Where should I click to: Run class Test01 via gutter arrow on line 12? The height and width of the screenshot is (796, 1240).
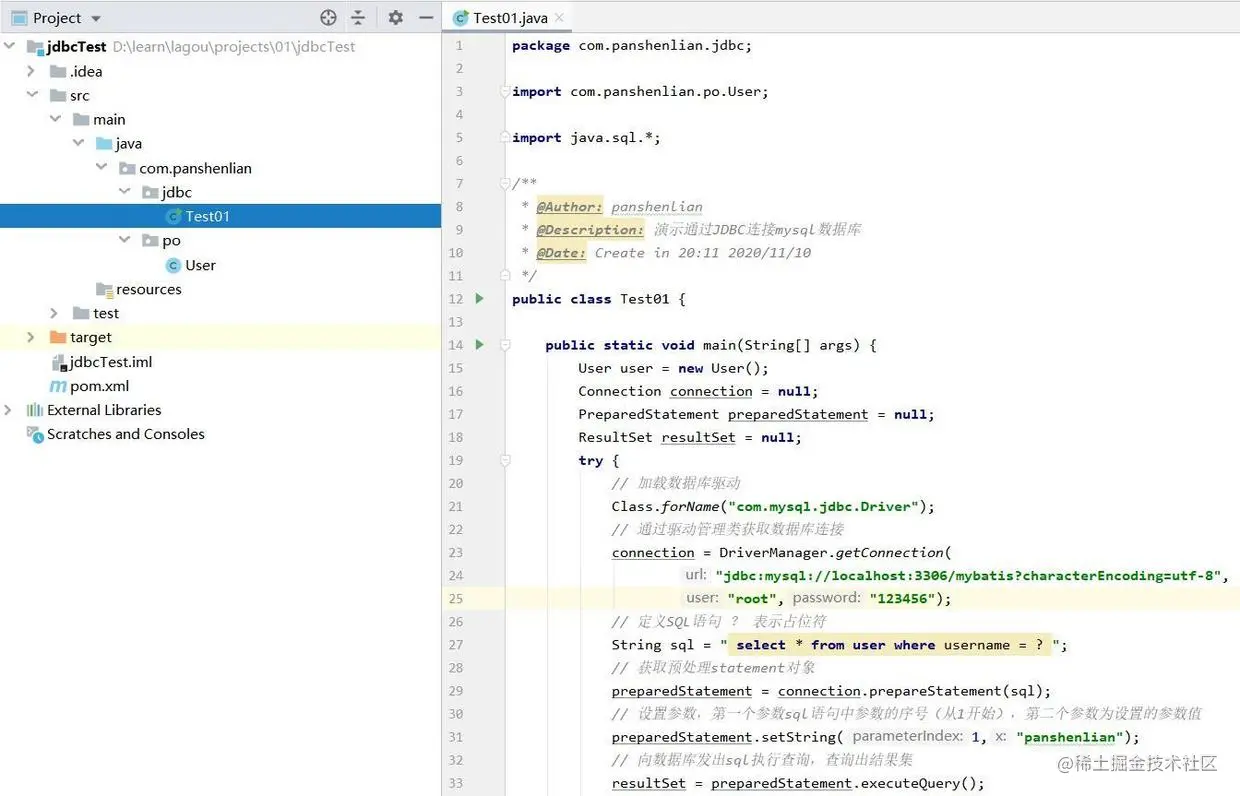tap(480, 298)
